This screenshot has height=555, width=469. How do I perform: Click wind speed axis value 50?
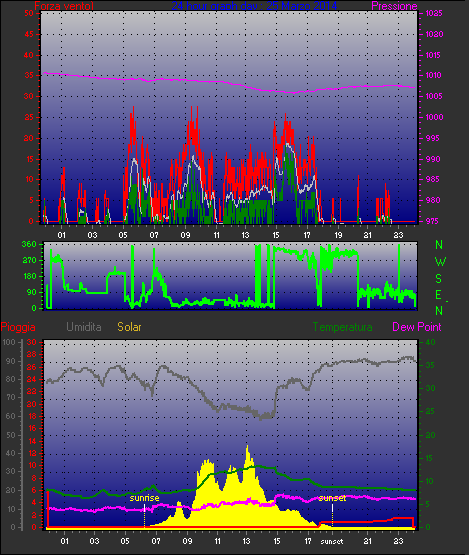coord(29,13)
